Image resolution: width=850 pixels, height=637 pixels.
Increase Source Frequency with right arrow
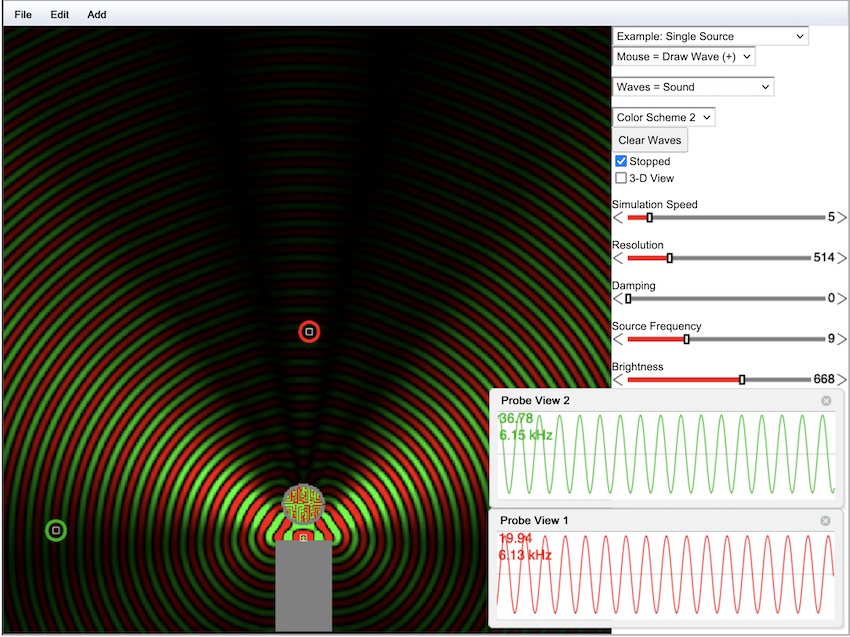click(842, 339)
